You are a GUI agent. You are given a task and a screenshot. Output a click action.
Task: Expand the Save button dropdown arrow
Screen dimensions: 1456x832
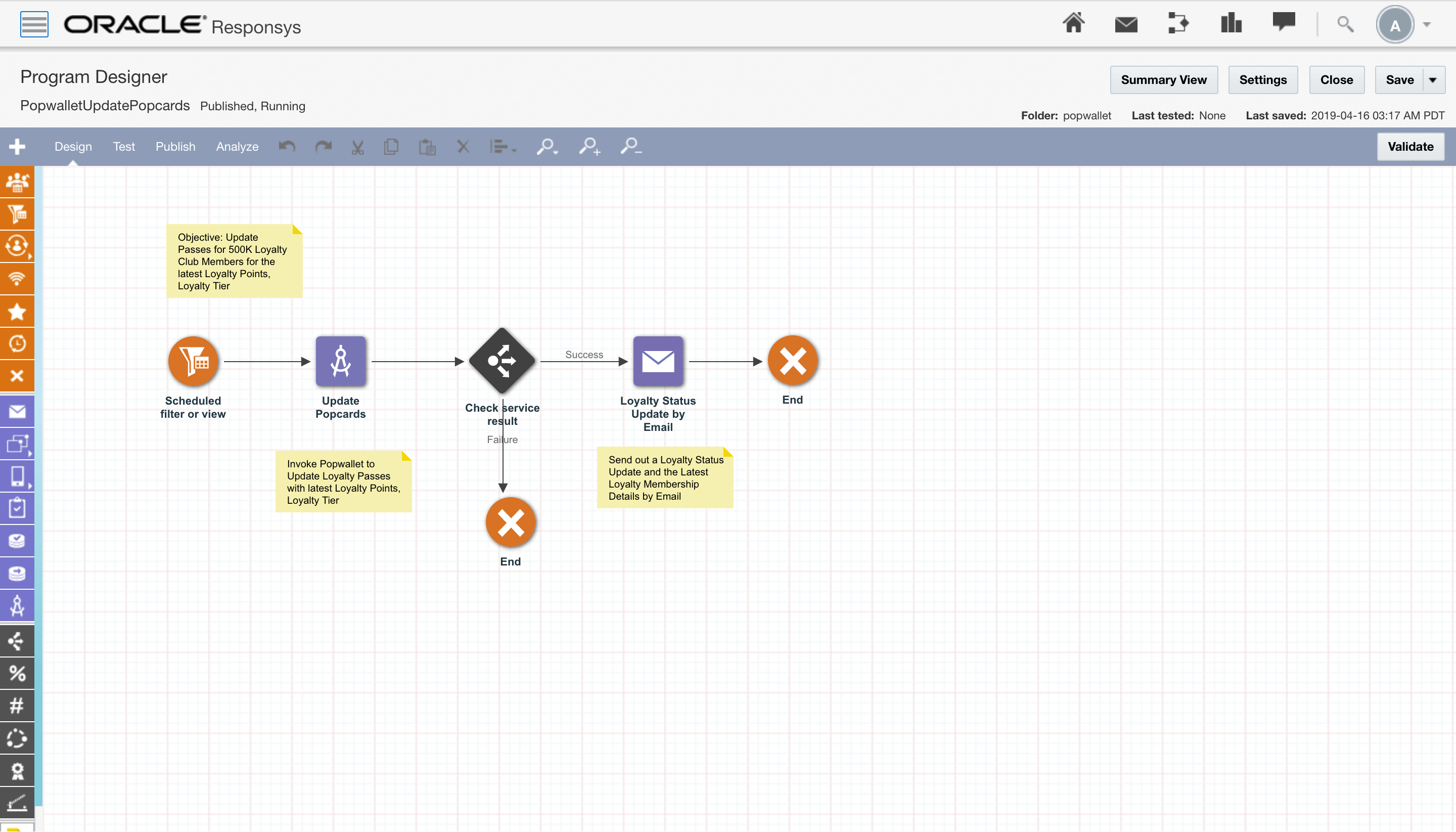pyautogui.click(x=1433, y=80)
